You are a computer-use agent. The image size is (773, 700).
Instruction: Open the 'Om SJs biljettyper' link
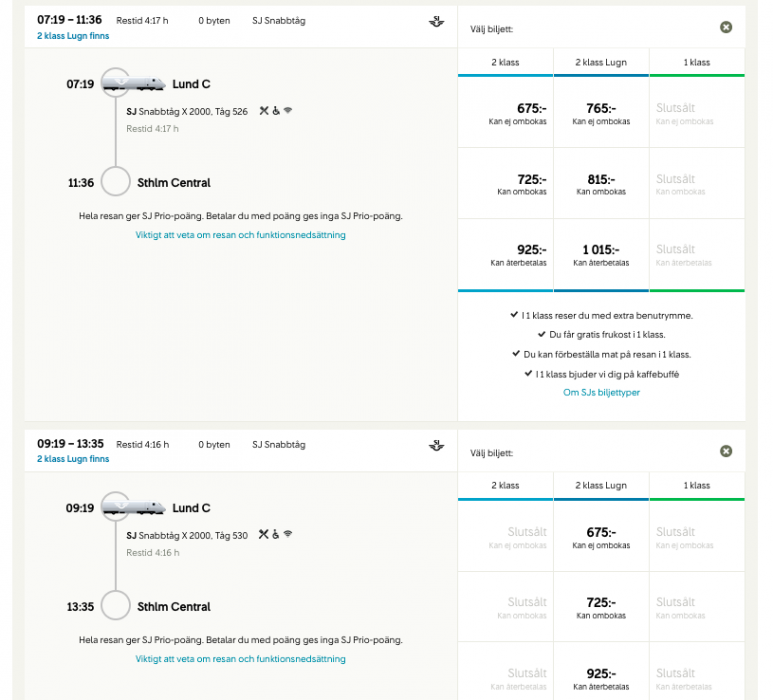point(601,392)
